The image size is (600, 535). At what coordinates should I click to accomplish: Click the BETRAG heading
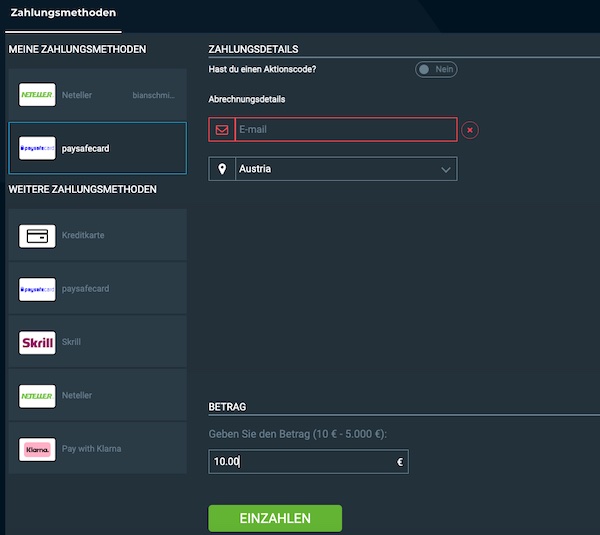227,407
